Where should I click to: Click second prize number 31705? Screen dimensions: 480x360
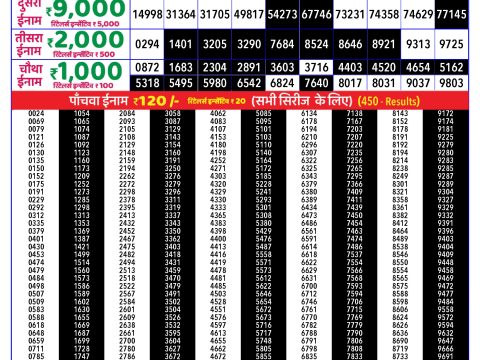215,14
